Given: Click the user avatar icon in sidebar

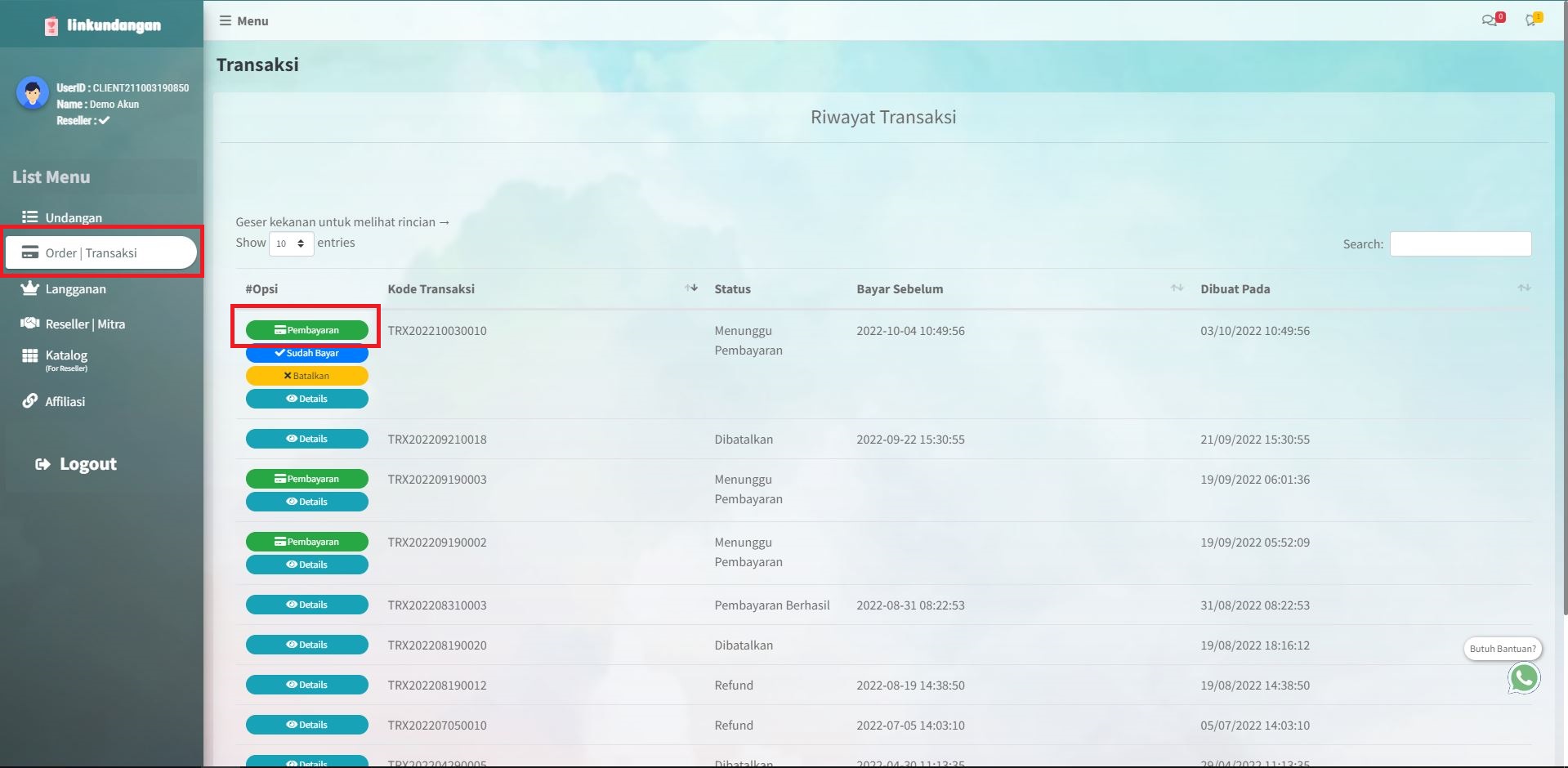Looking at the screenshot, I should pos(33,94).
